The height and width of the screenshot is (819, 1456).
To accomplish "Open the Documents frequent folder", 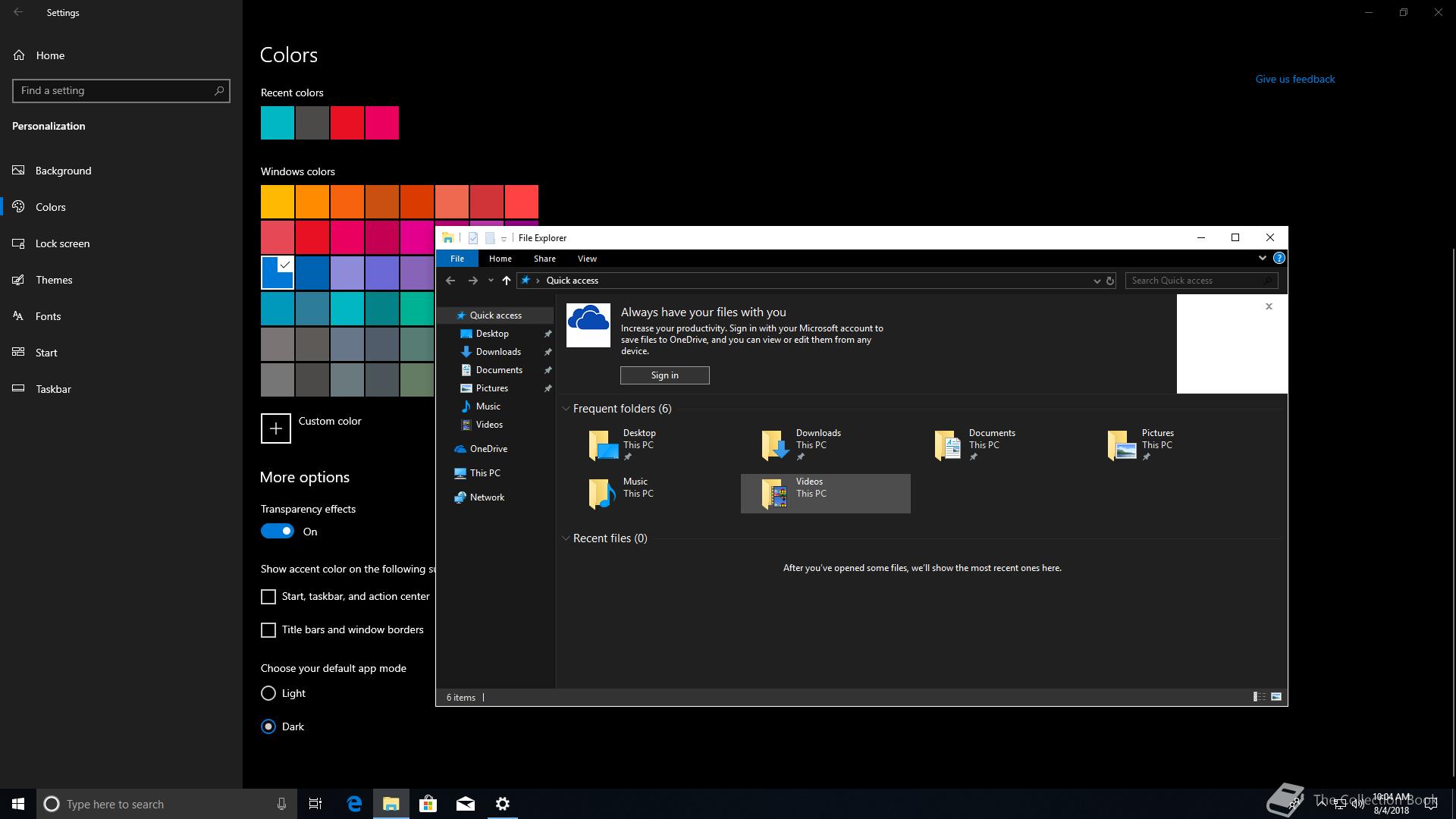I will pyautogui.click(x=998, y=445).
